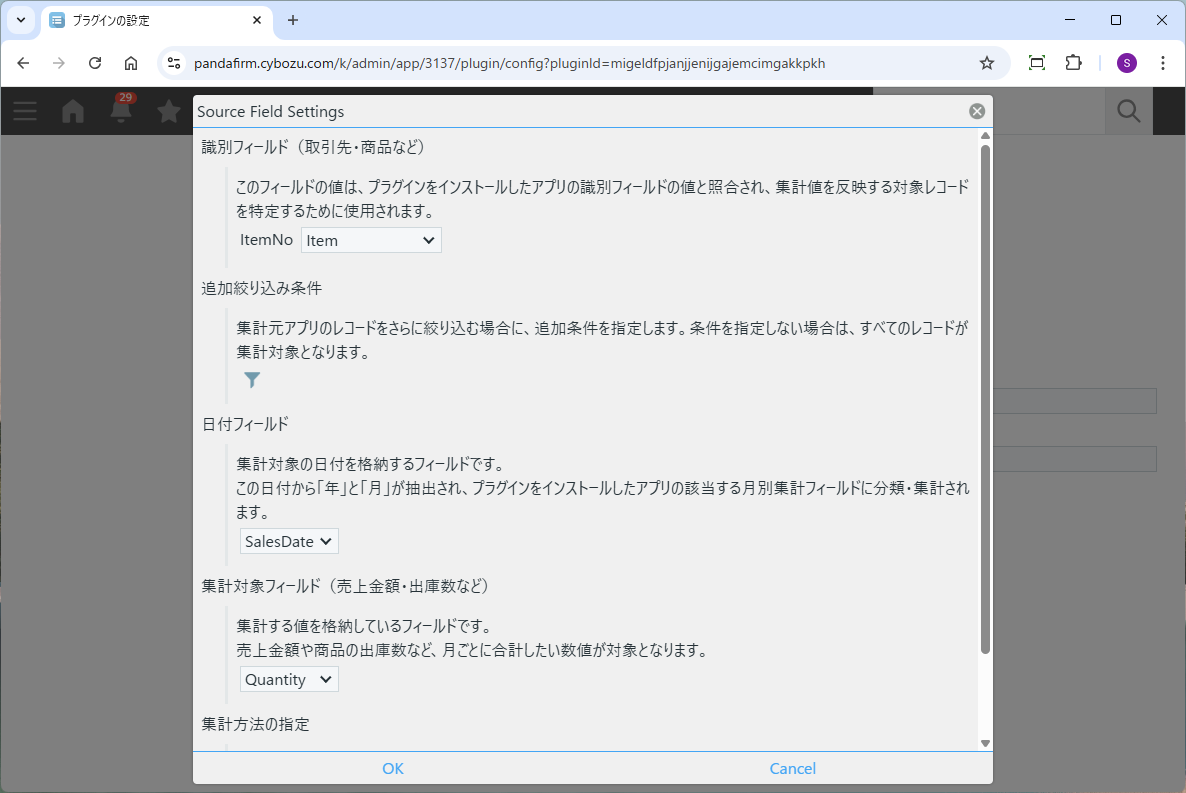Expand the ItemNo field dropdown

[x=371, y=240]
